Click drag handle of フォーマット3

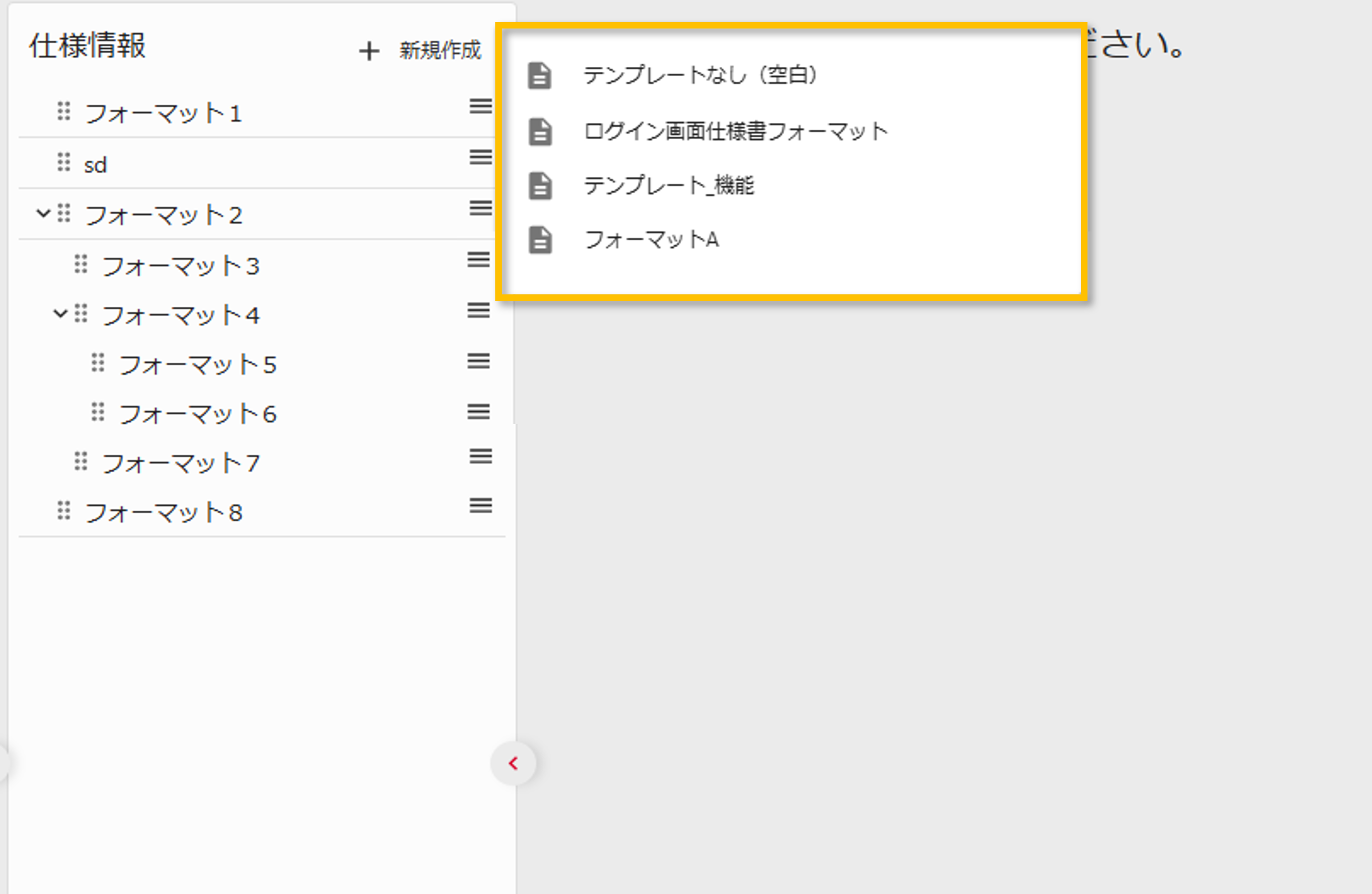point(81,264)
